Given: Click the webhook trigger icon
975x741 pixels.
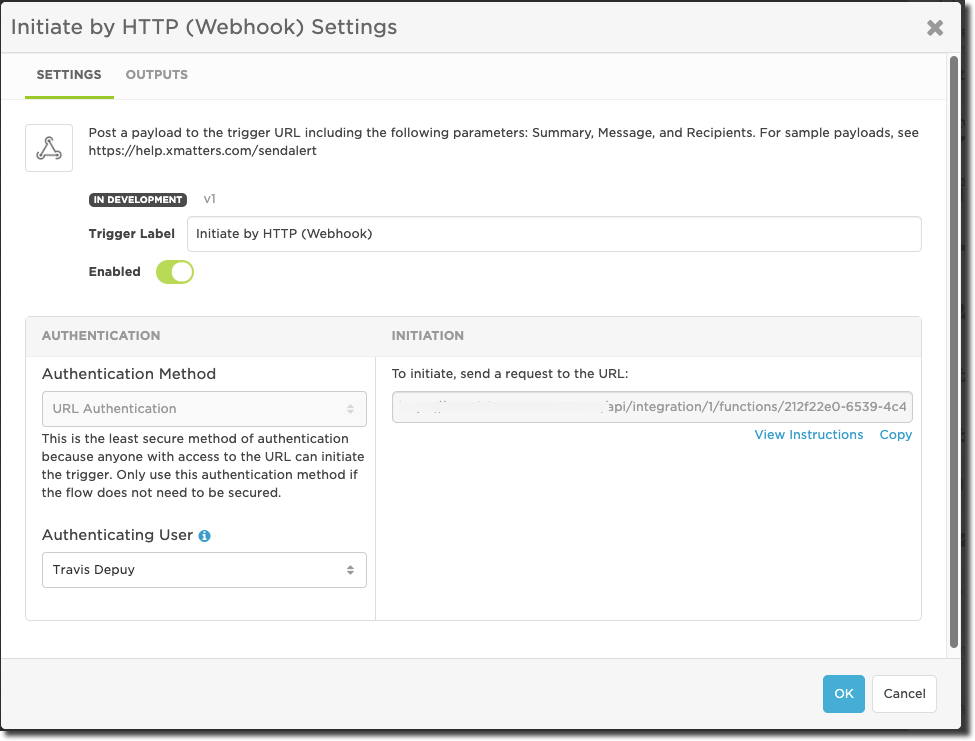Looking at the screenshot, I should click(49, 148).
